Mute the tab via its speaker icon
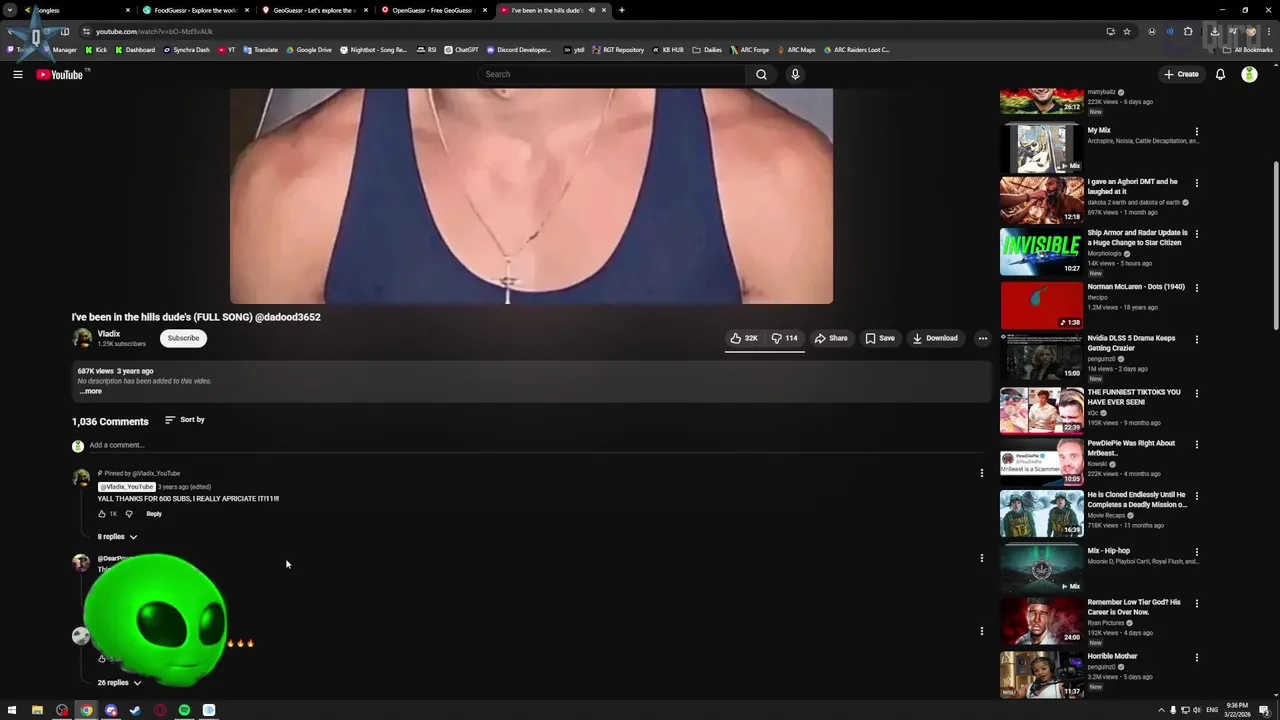The width and height of the screenshot is (1280, 720). tap(591, 10)
